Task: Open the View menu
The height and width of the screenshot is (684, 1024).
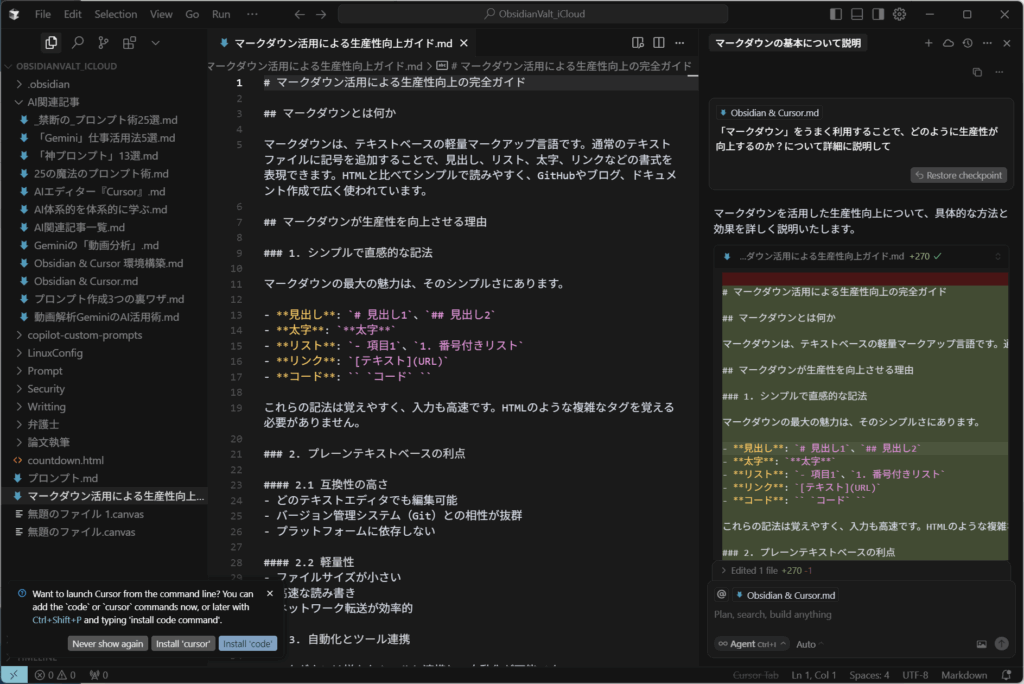Action: (x=161, y=15)
